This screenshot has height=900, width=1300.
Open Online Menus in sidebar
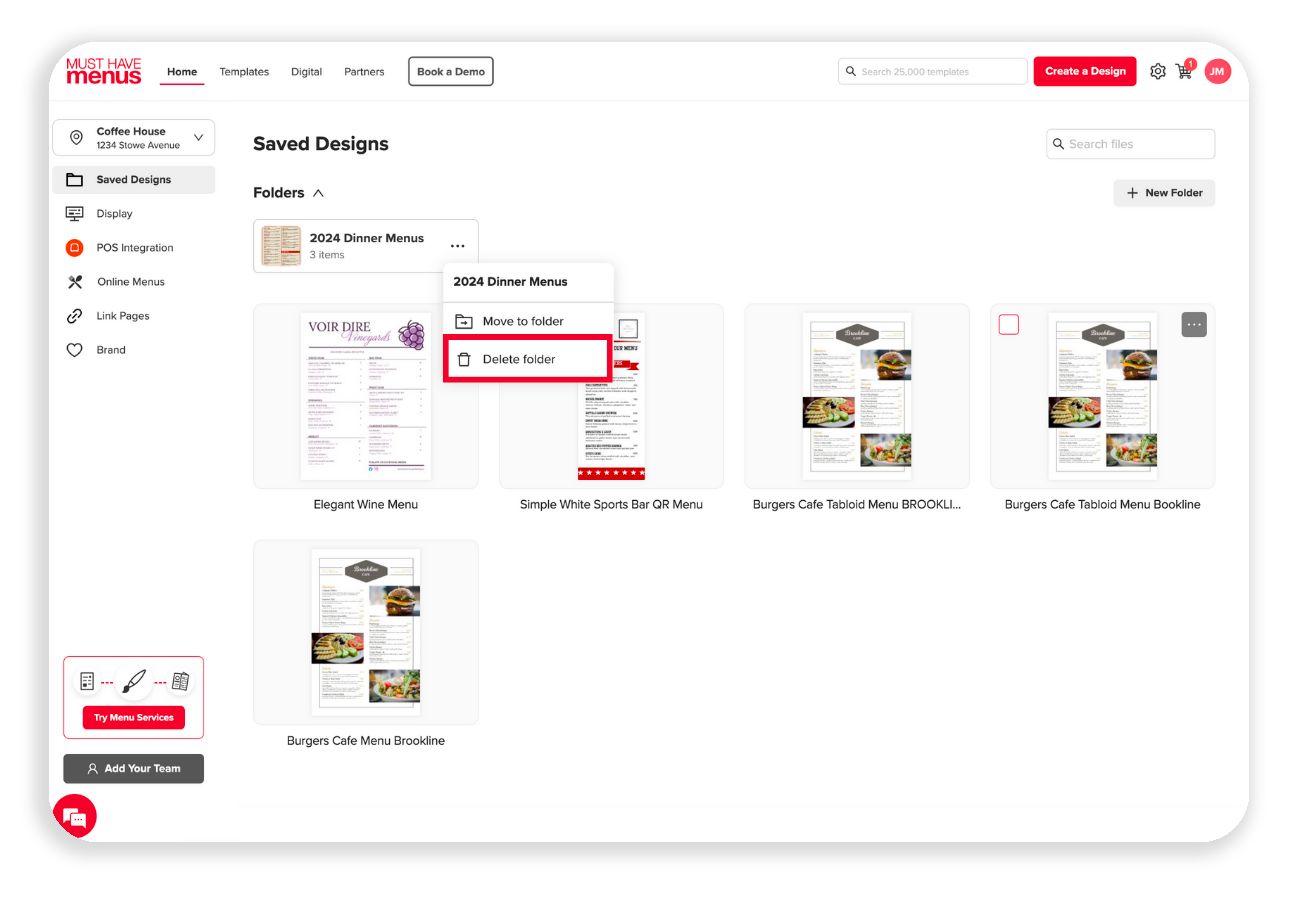click(134, 282)
